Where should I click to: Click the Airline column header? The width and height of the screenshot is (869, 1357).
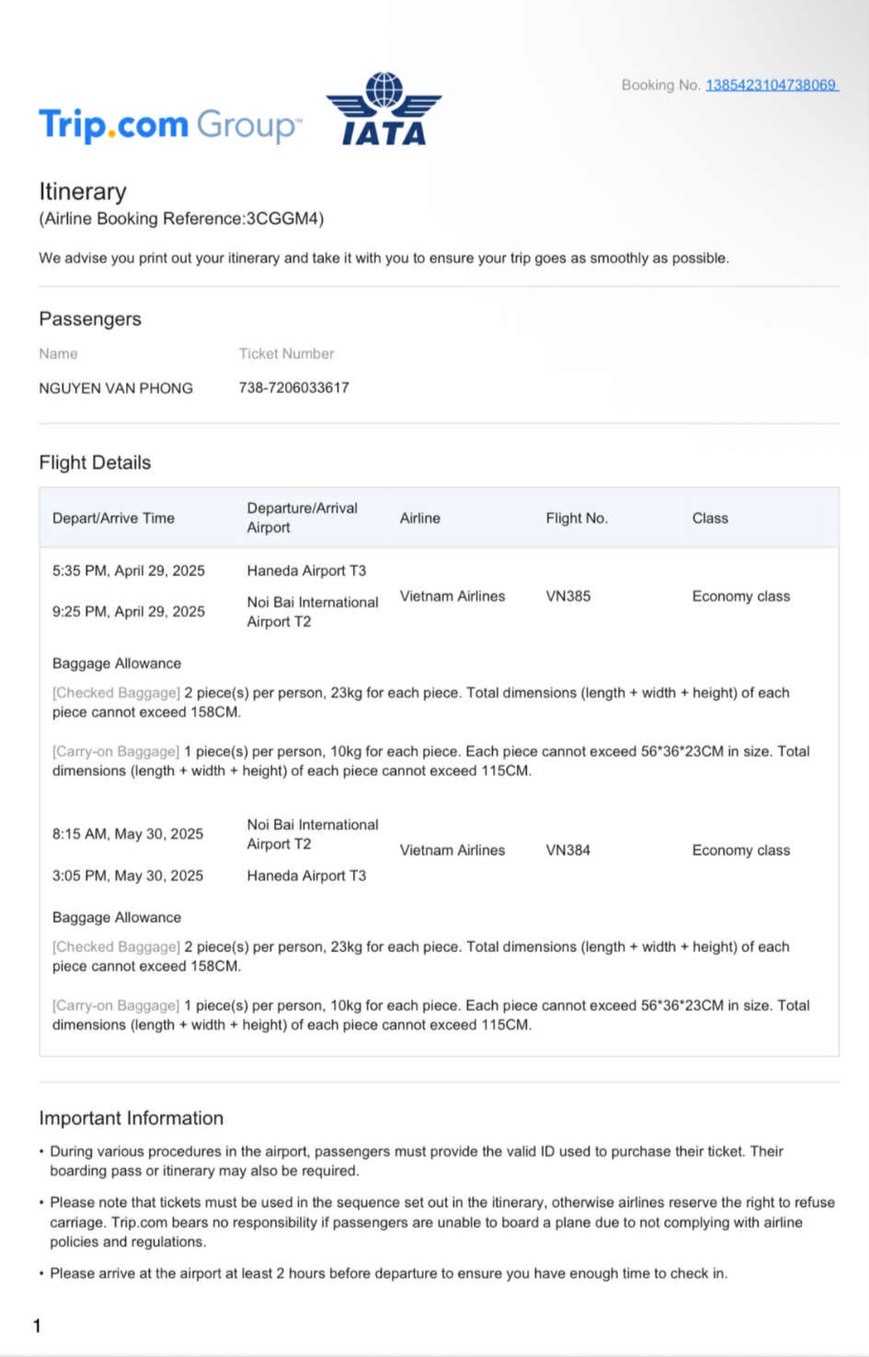tap(420, 518)
